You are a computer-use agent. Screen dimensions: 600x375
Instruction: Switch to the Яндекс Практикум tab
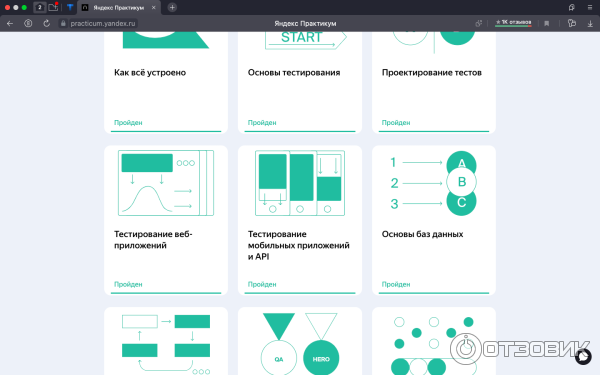119,8
